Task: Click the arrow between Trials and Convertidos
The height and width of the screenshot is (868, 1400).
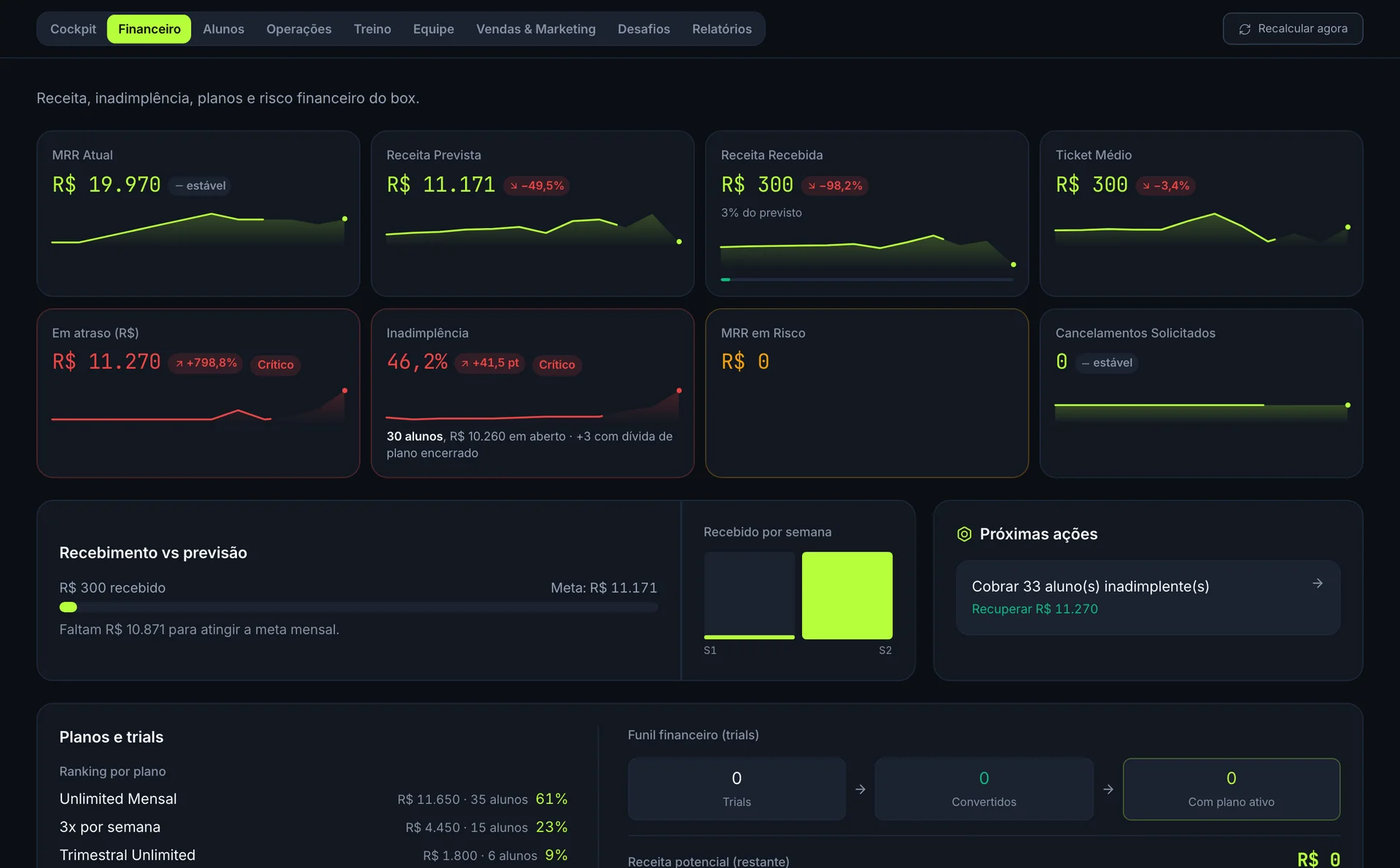Action: [x=860, y=789]
